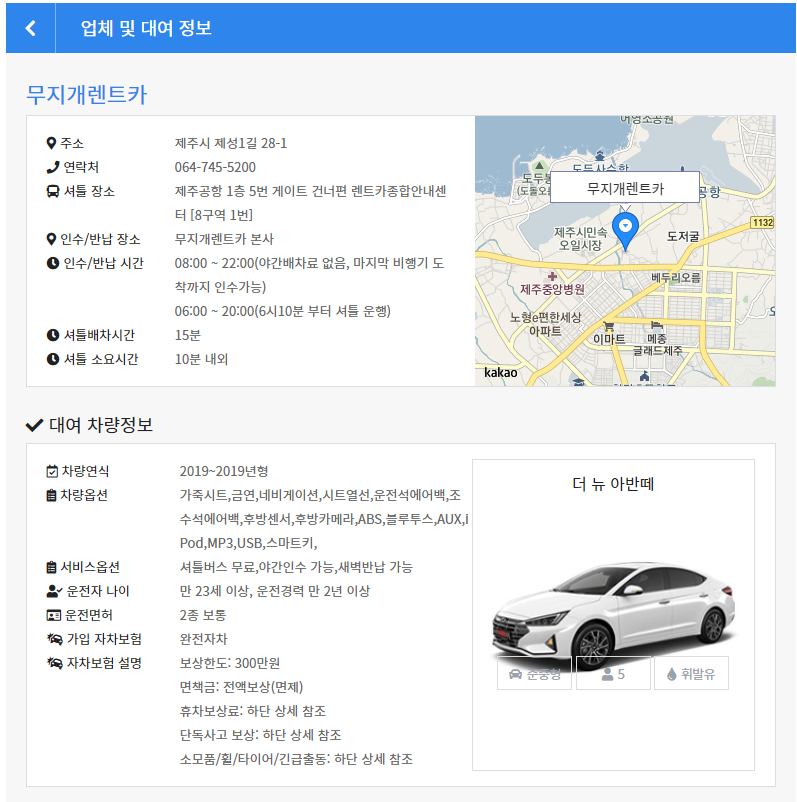Click the clipboard icon beside 서비스옵션
The image size is (797, 802).
click(51, 567)
